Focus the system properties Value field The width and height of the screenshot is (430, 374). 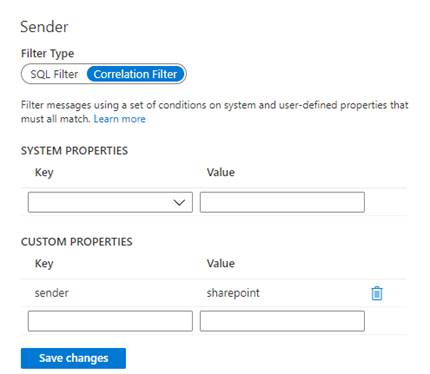point(282,202)
